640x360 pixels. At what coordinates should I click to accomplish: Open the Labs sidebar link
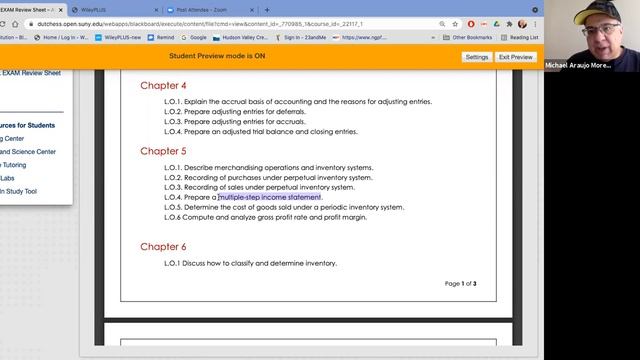(7, 178)
